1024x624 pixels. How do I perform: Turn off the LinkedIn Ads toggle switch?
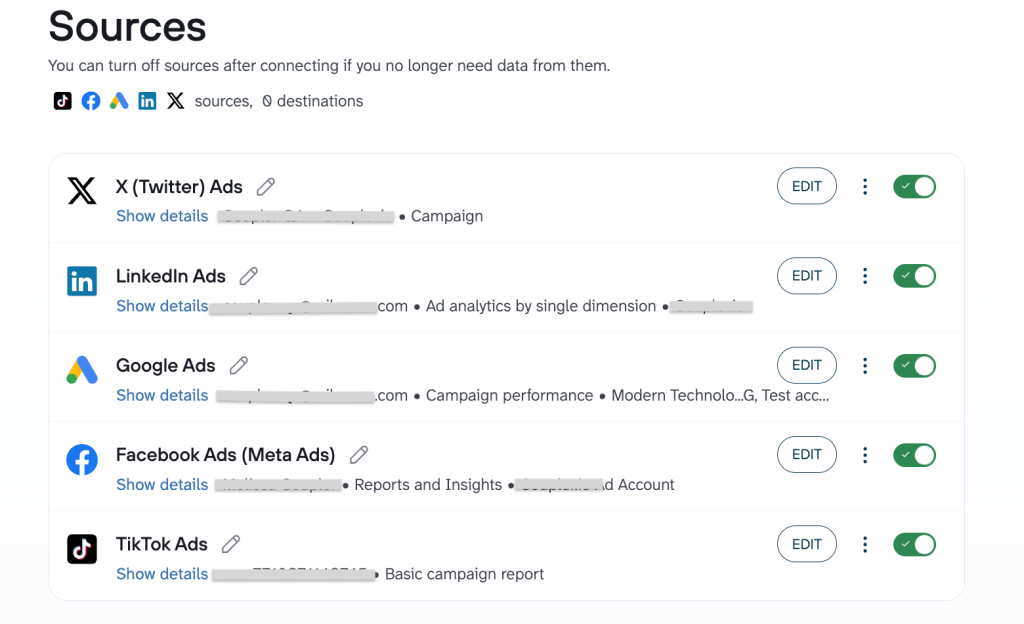914,276
